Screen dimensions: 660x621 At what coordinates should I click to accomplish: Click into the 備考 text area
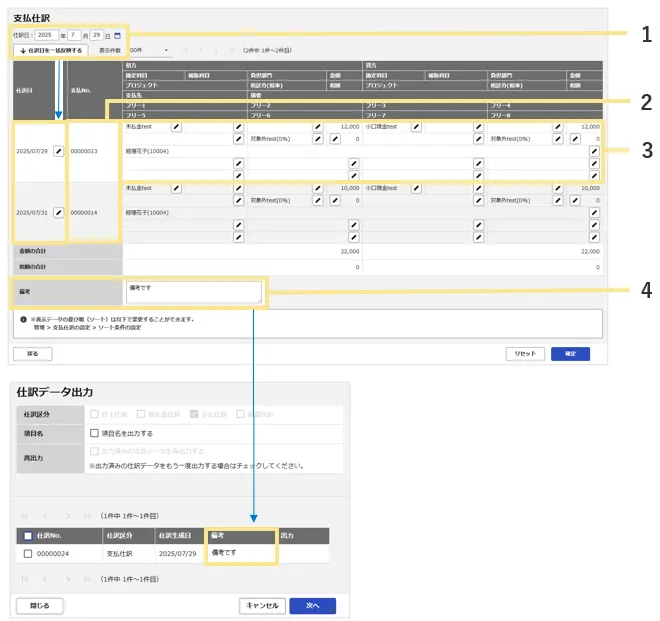[193, 291]
